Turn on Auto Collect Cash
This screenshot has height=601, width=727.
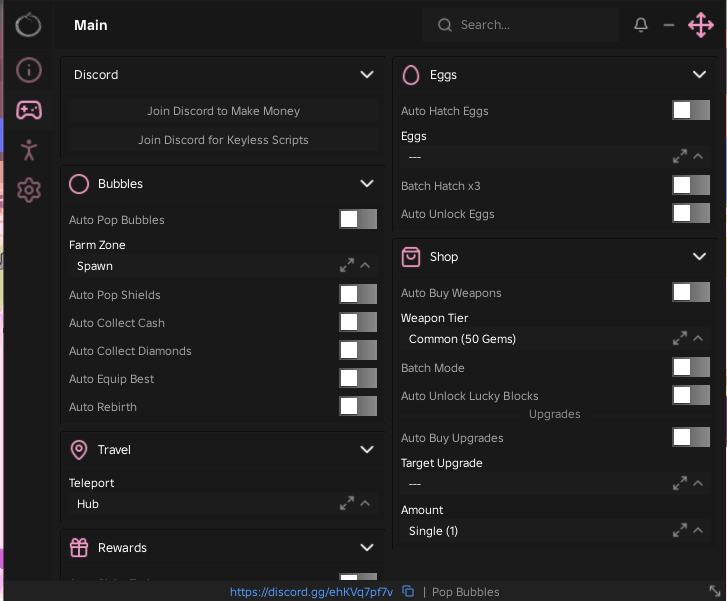pos(358,322)
